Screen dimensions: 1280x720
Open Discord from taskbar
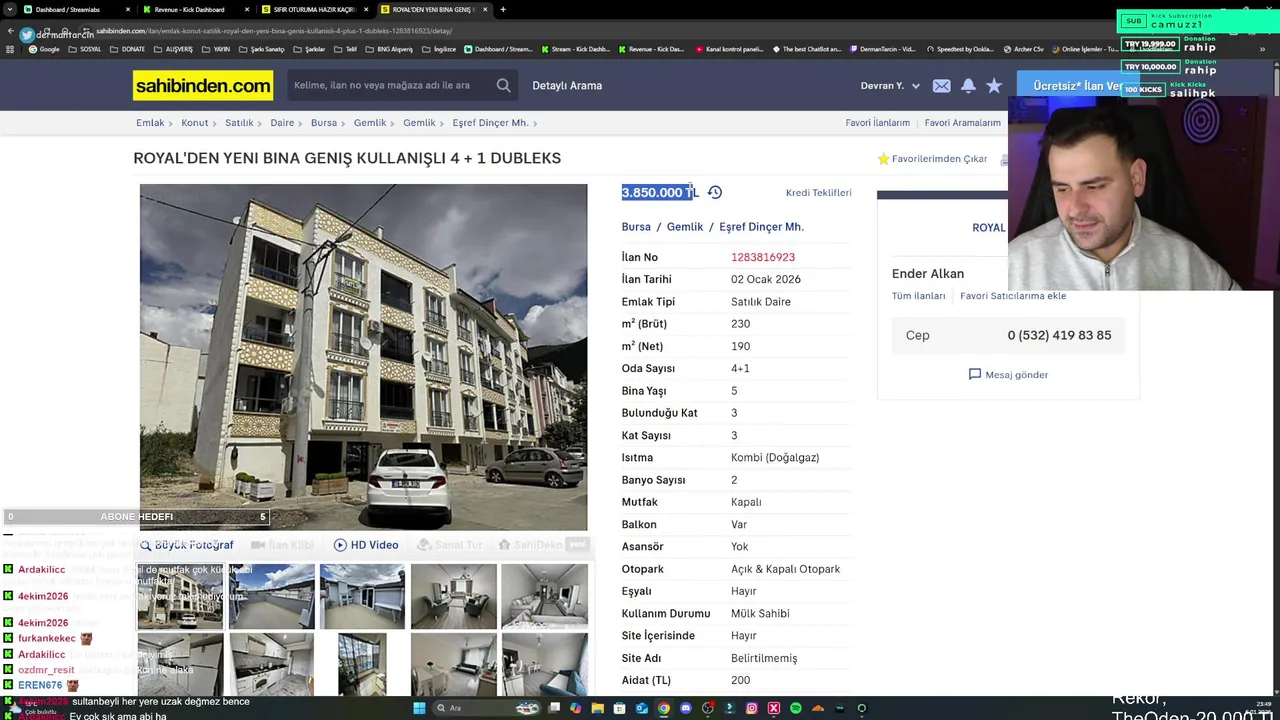point(685,708)
